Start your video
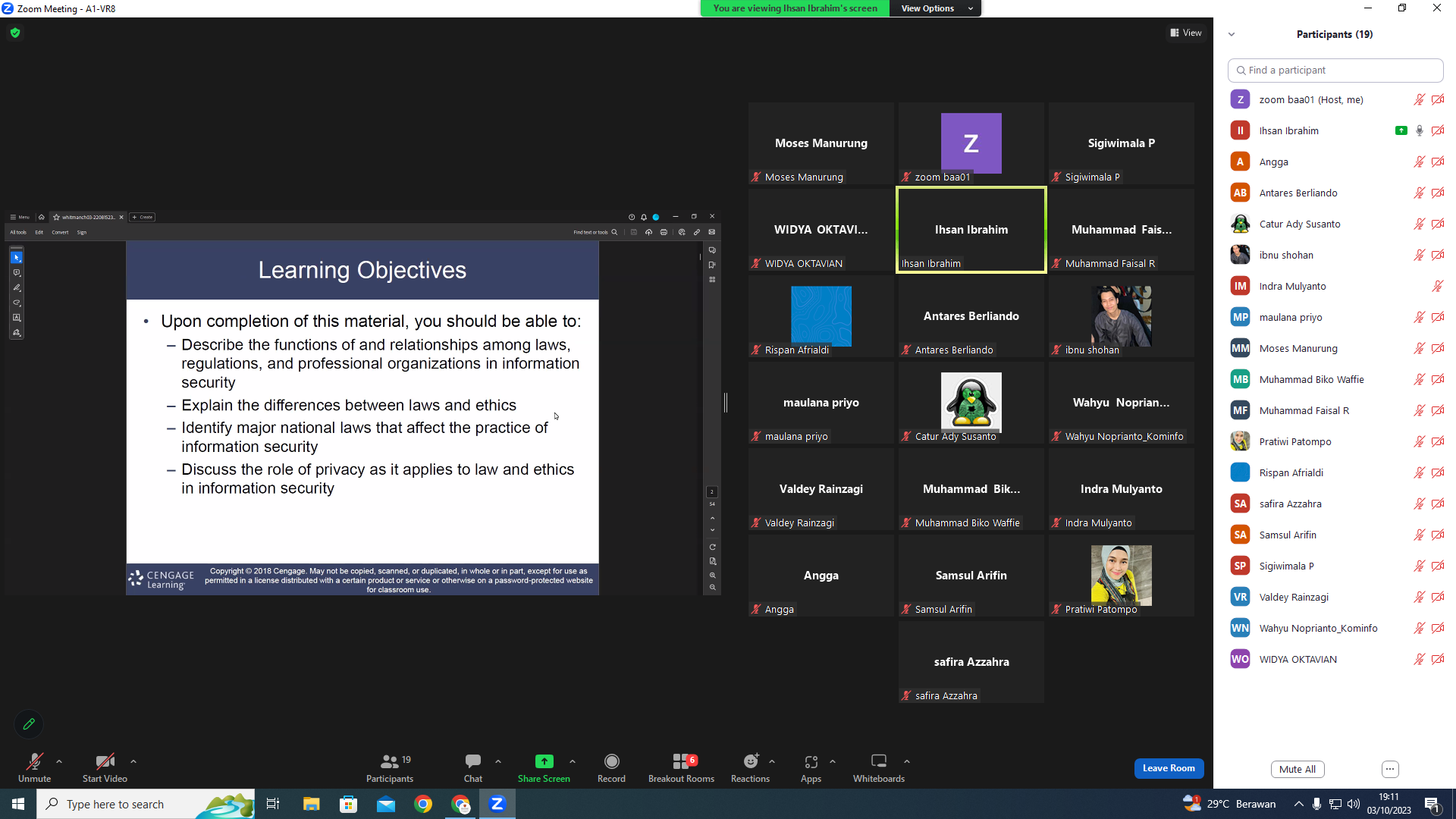 pos(105,767)
